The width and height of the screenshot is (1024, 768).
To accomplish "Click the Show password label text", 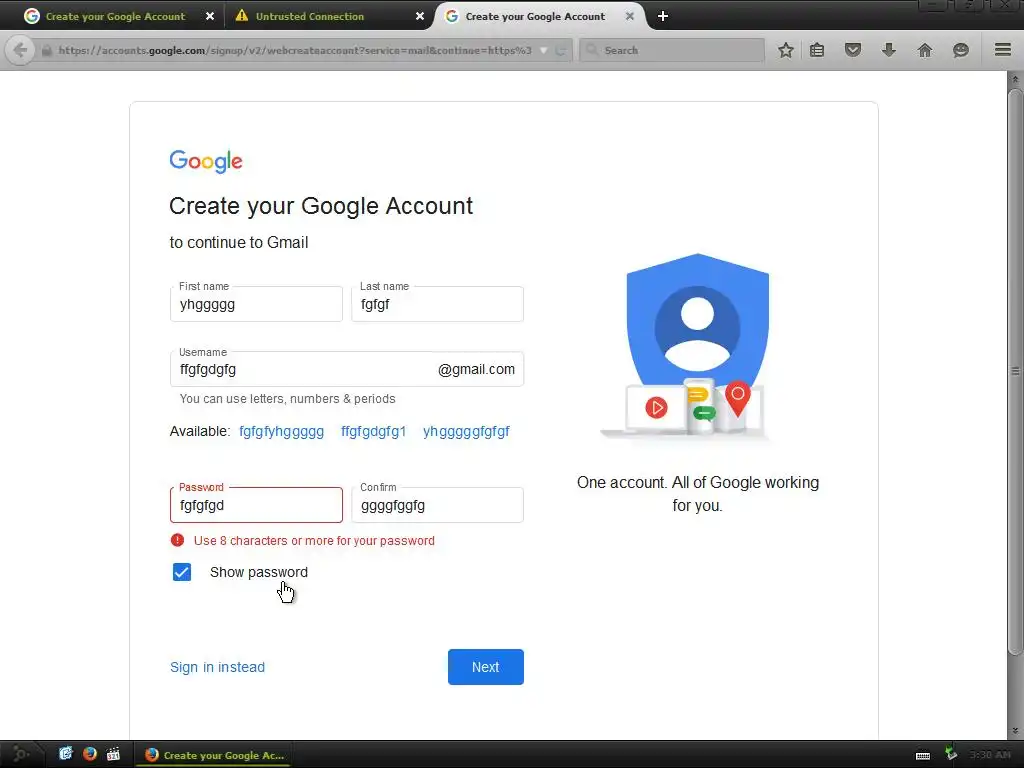I will click(x=259, y=572).
